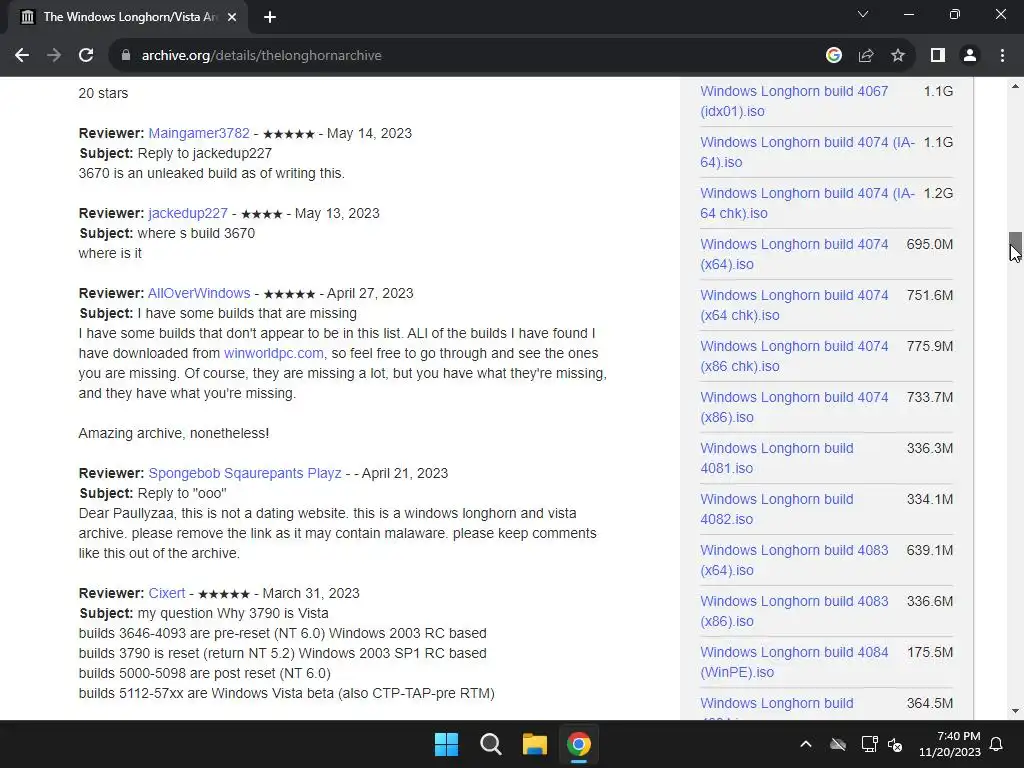Download Longhorn build 4083 (x64).iso
The height and width of the screenshot is (768, 1024).
click(x=794, y=560)
